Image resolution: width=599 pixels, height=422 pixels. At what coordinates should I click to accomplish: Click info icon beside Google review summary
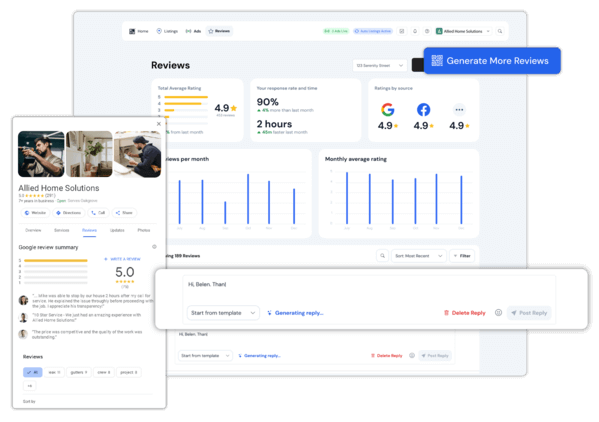(x=154, y=247)
